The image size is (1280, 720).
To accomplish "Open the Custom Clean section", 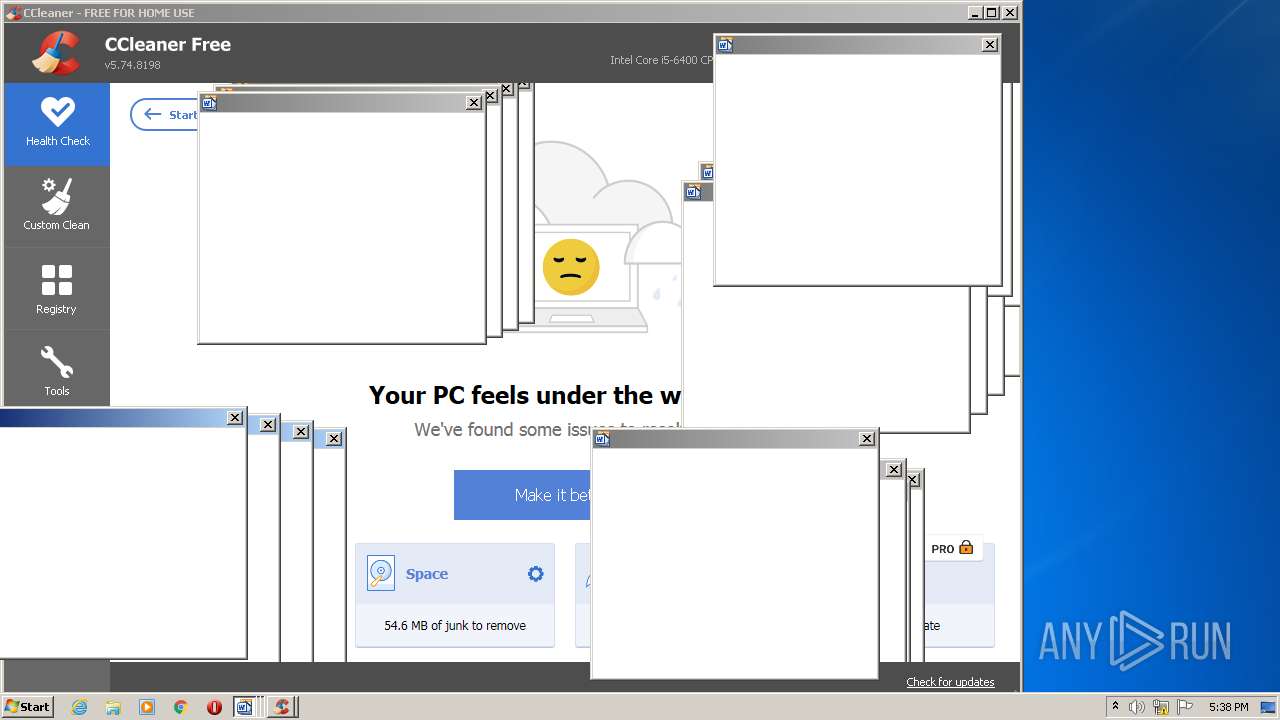I will tap(57, 206).
